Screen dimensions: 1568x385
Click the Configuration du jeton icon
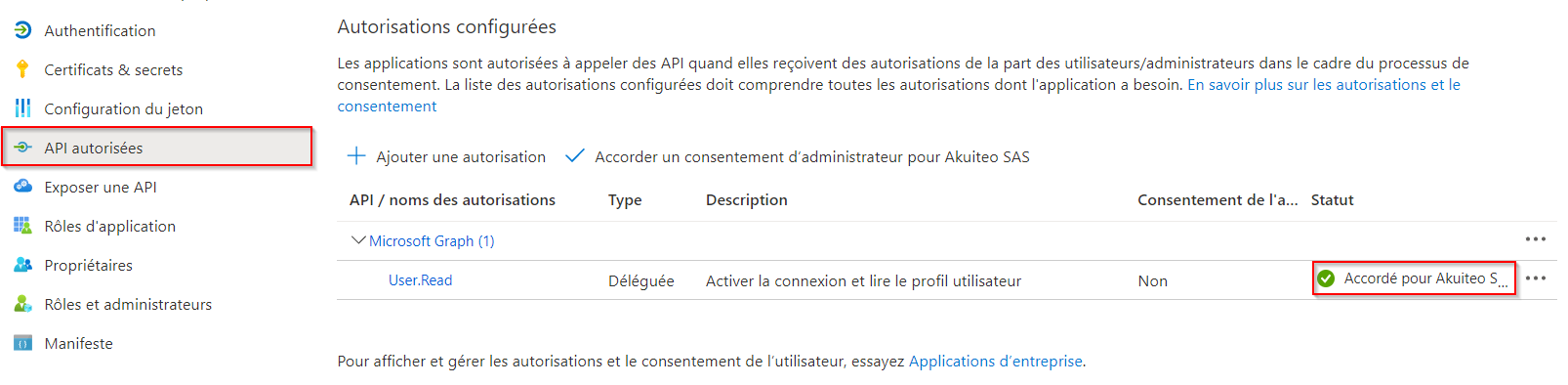tap(23, 108)
